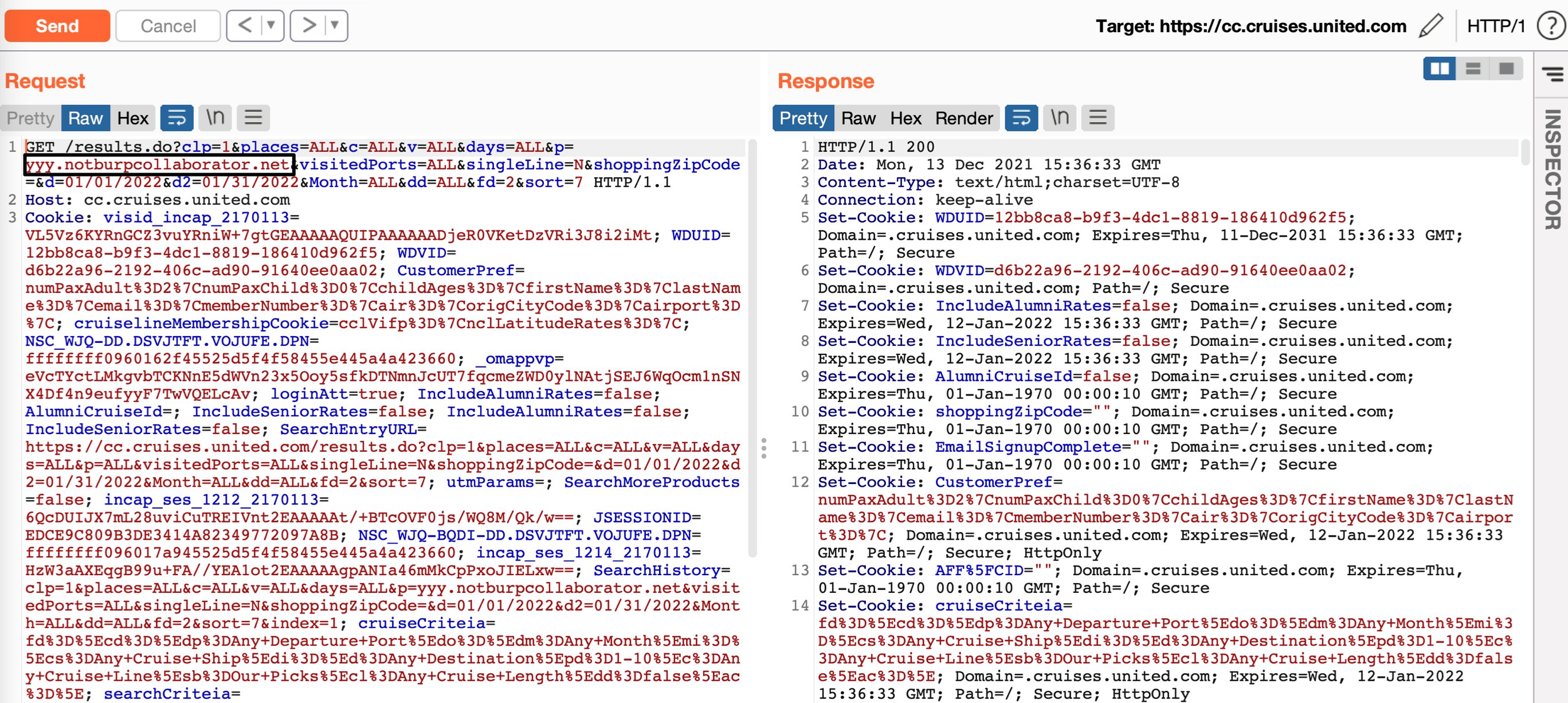The image size is (1568, 703).
Task: Click the word wrap icon in the Response panel
Action: [x=1022, y=118]
